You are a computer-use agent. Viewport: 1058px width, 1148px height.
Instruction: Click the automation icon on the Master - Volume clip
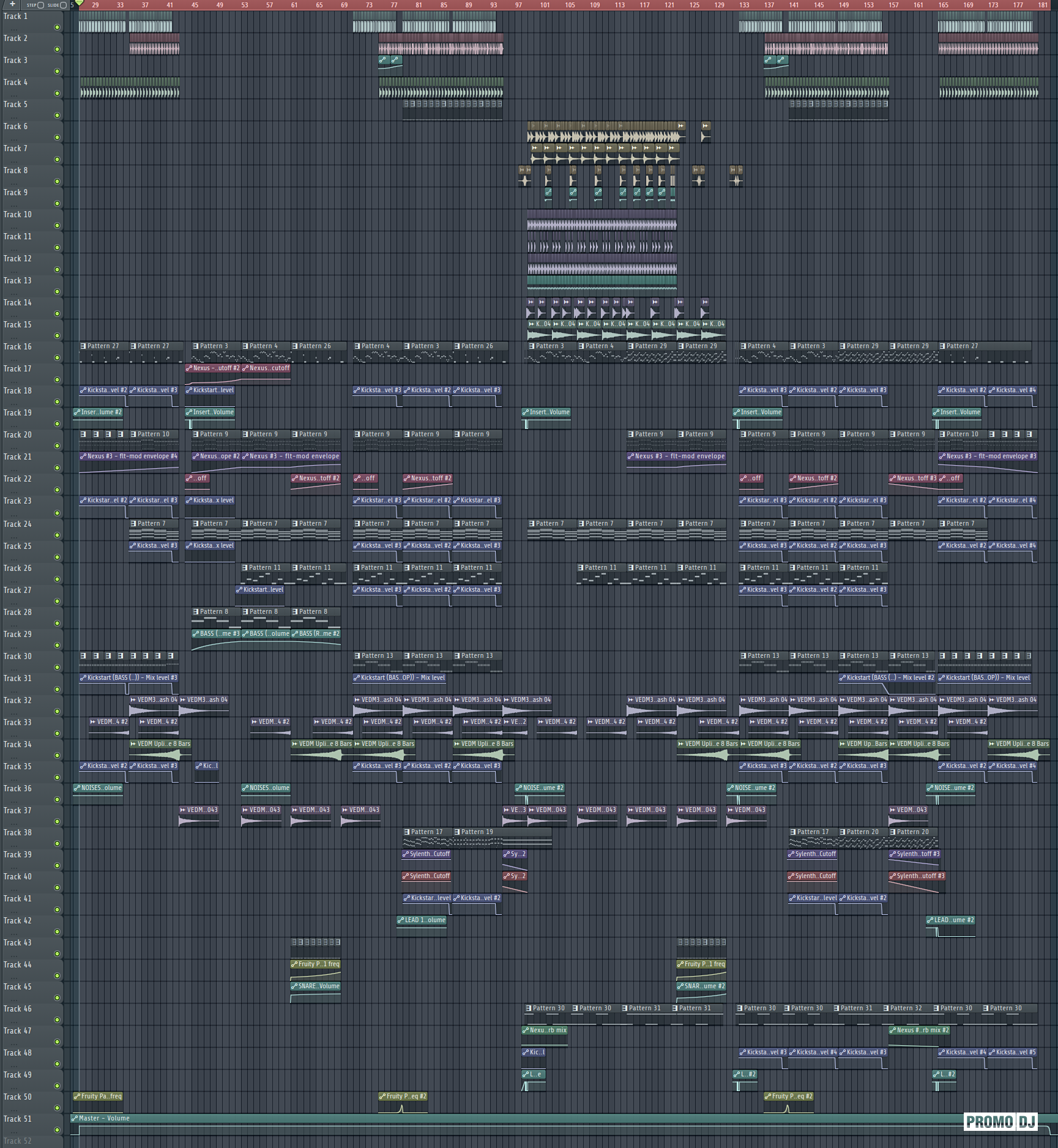click(75, 1118)
